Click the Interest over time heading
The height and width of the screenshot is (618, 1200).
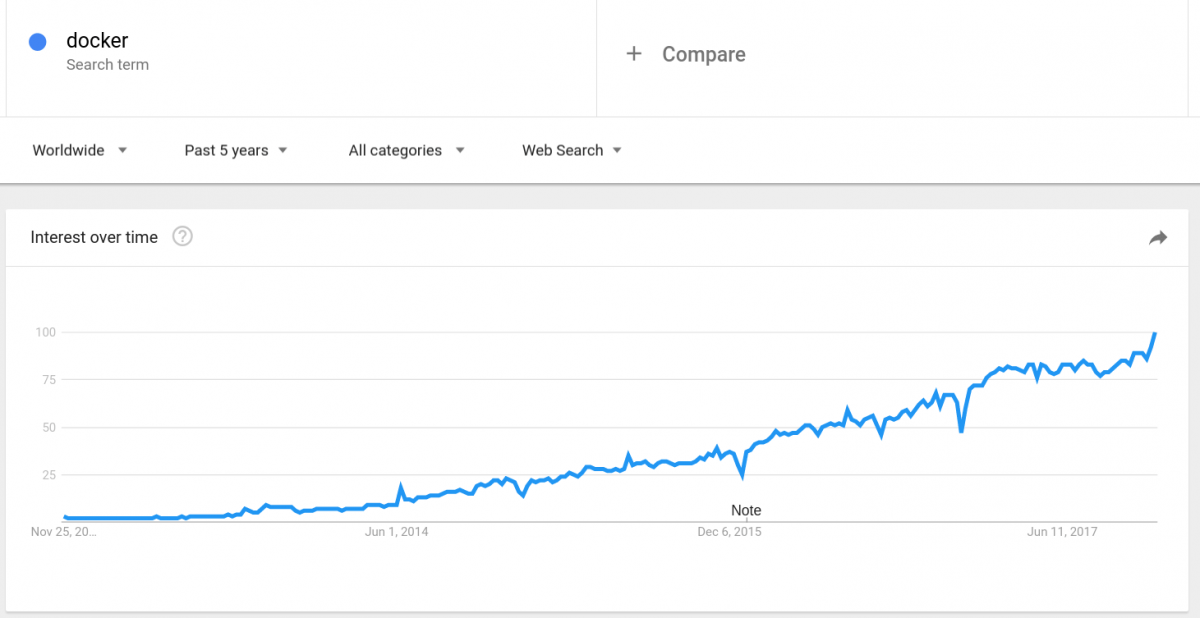(x=94, y=237)
